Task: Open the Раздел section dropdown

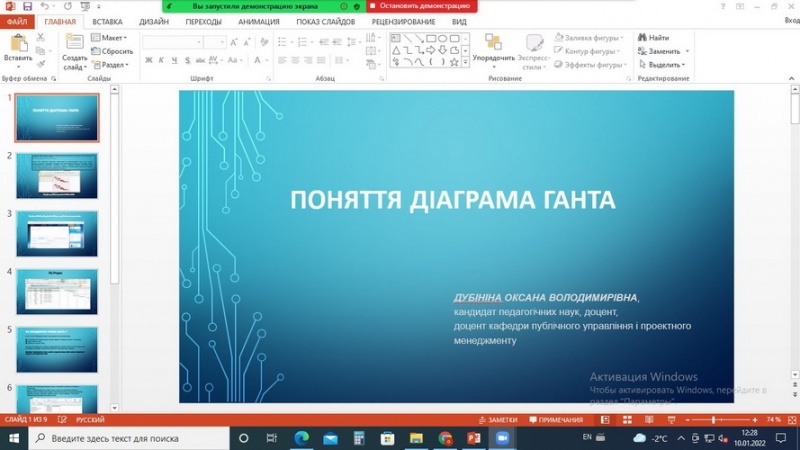Action: pos(110,65)
